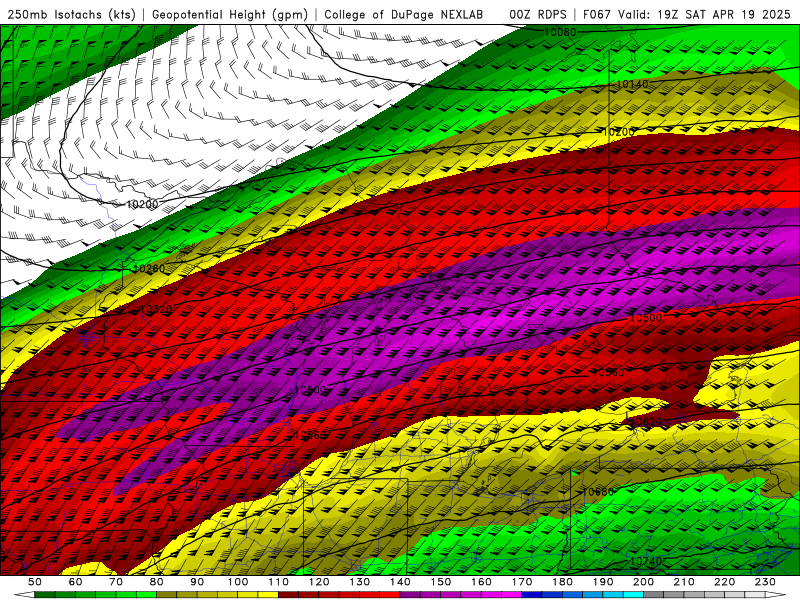Select the 100 value on the color scale
800x600 pixels.
(238, 582)
